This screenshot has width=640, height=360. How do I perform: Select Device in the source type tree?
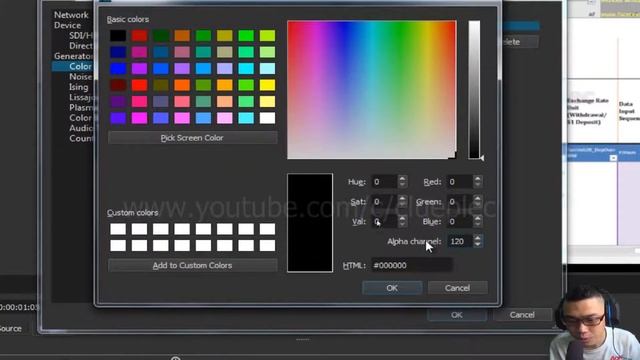pyautogui.click(x=67, y=25)
